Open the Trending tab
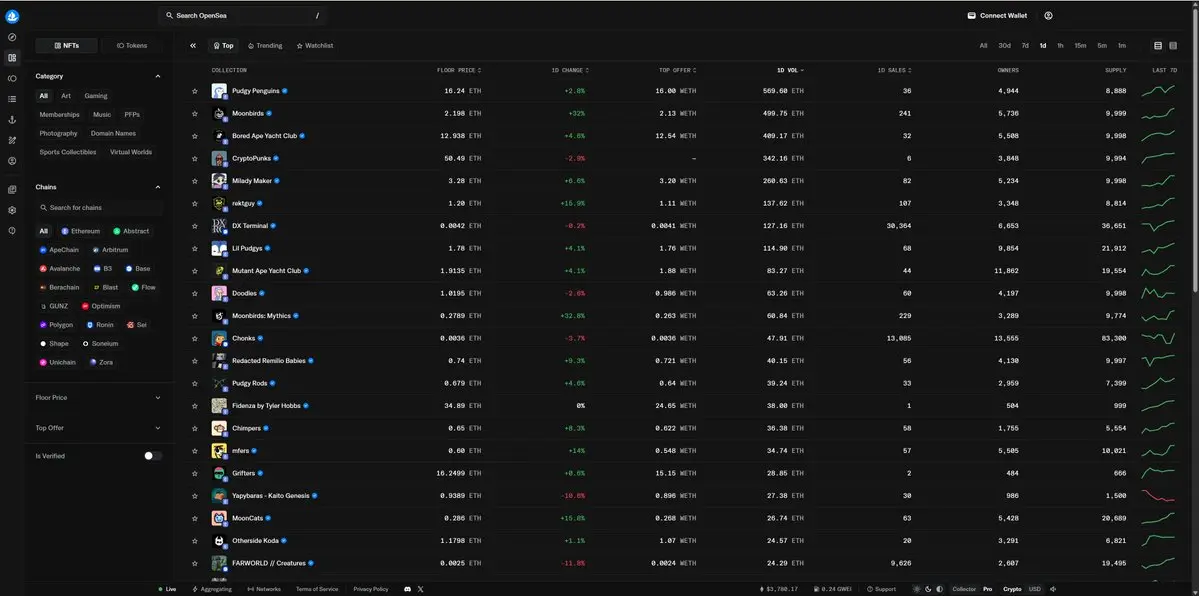Screen dimensions: 1199x596 pyautogui.click(x=265, y=46)
